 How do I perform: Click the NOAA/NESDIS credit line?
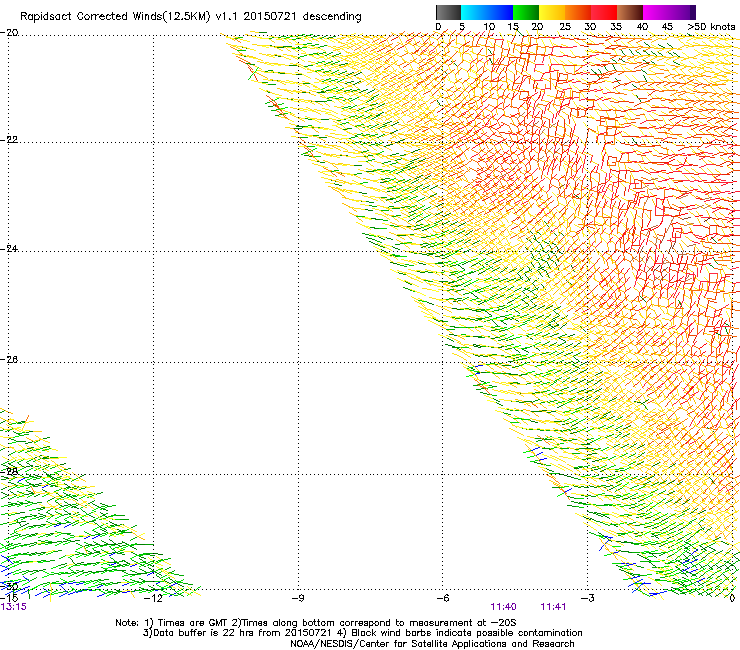pos(432,644)
